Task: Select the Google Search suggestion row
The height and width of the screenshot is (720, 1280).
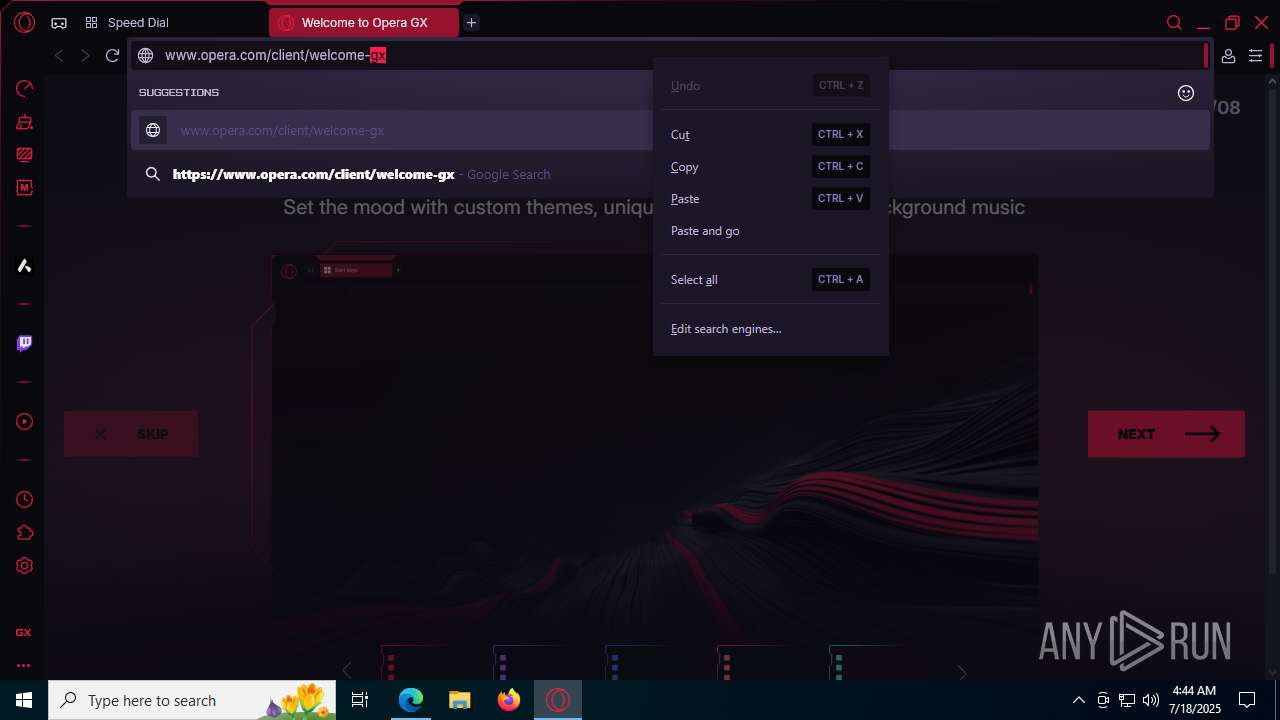Action: 670,174
